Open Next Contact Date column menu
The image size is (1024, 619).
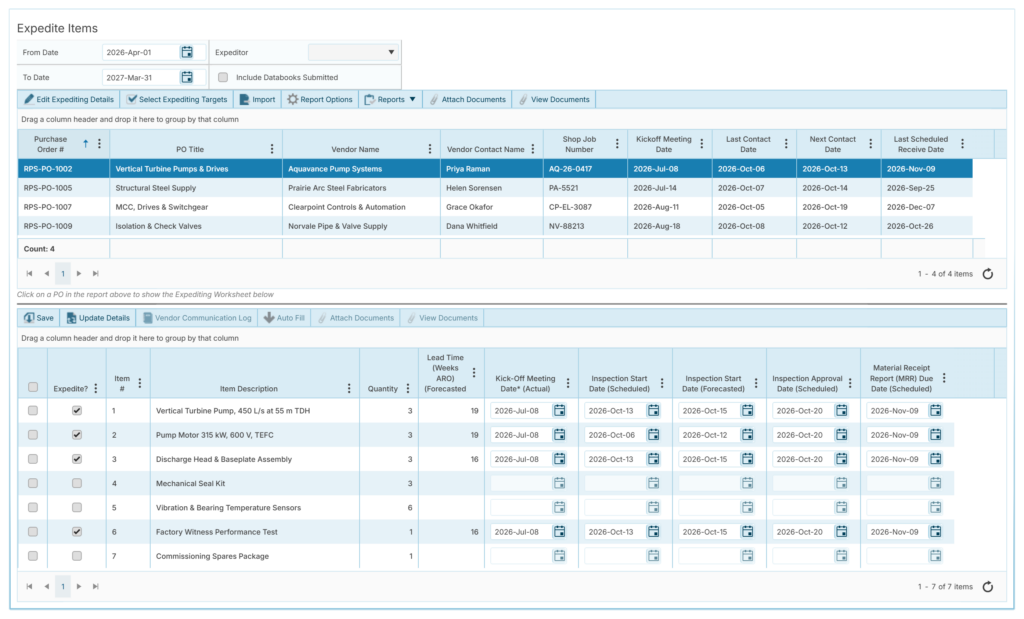[870, 144]
